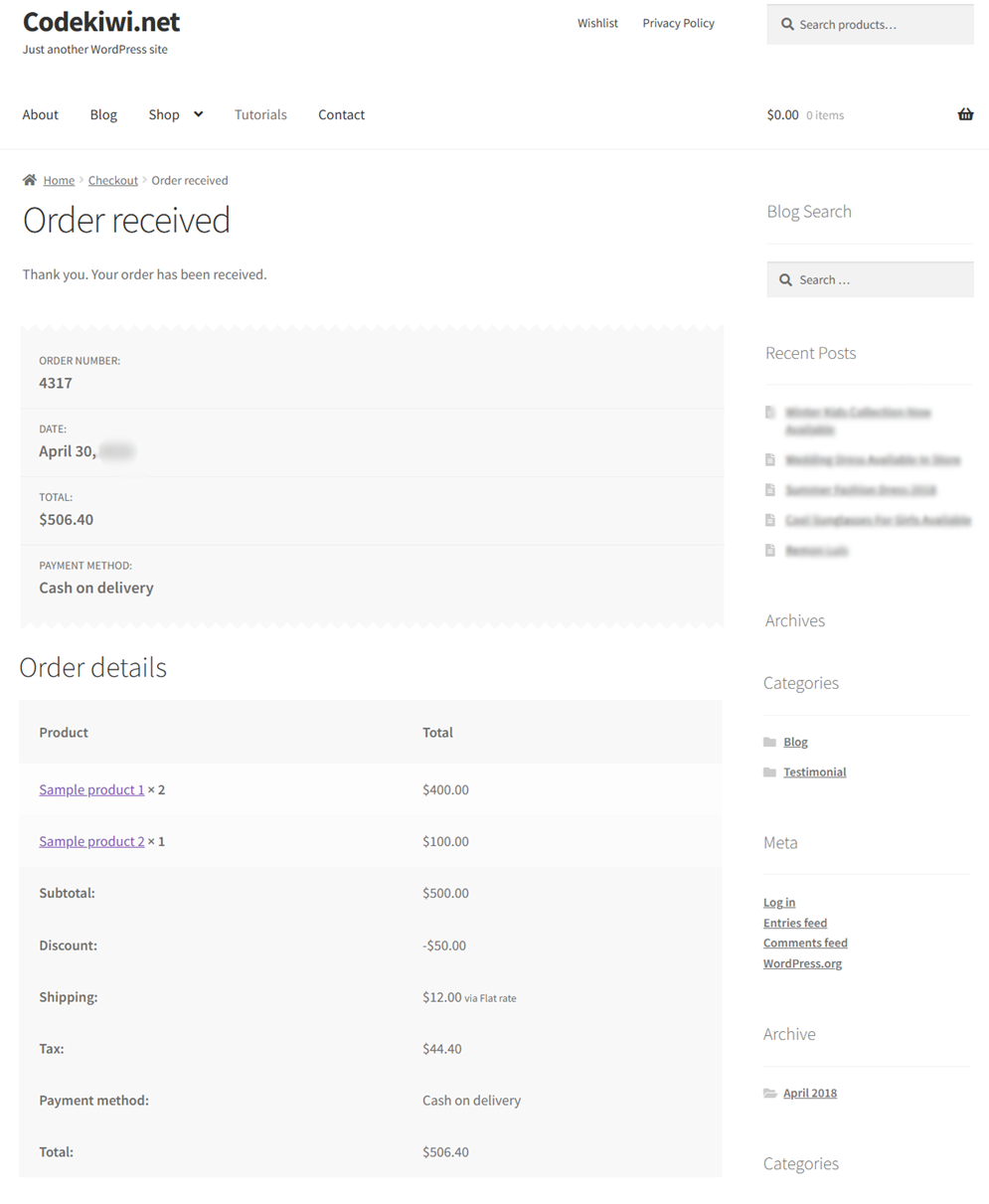Click the shopping basket cart icon
This screenshot has width=989, height=1204.
click(x=965, y=114)
